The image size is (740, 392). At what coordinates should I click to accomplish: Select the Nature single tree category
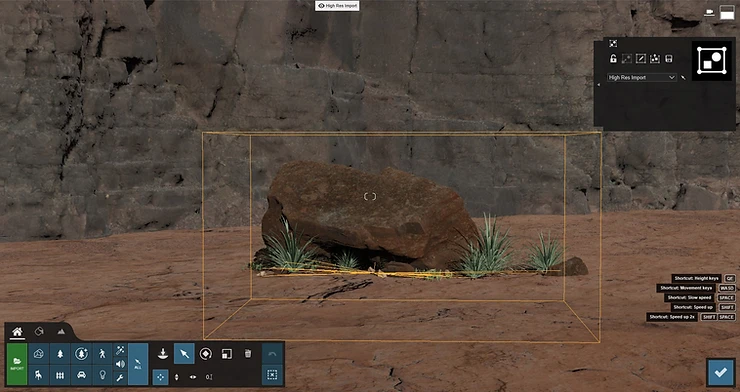point(60,353)
